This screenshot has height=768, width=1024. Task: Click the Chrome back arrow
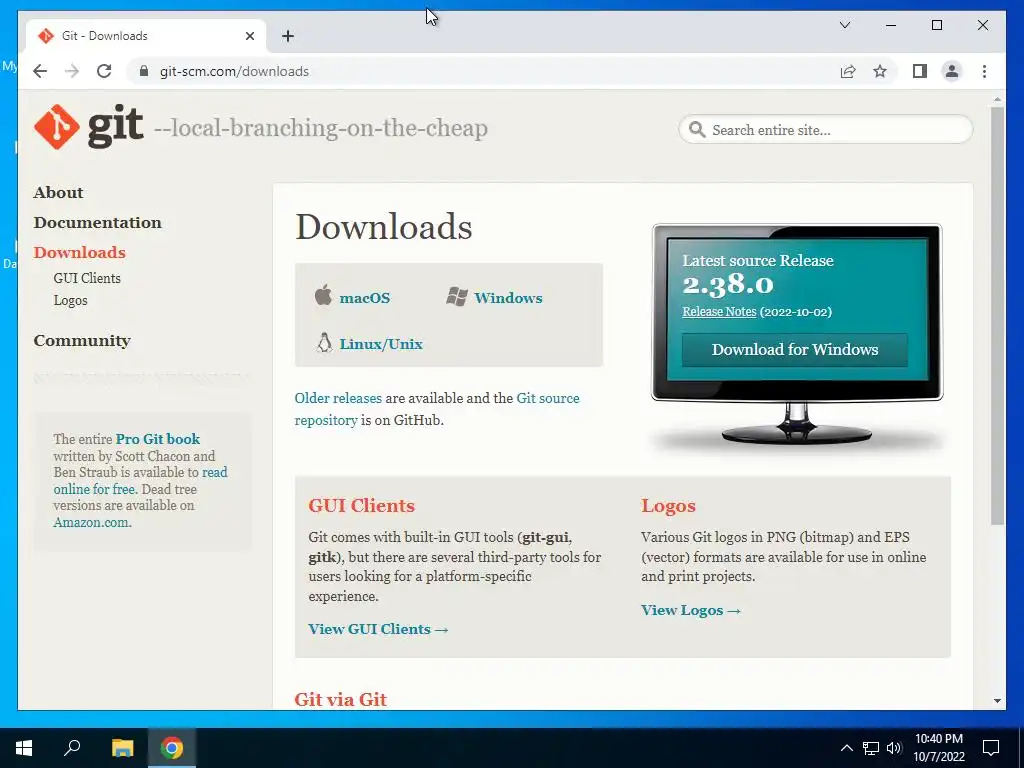click(40, 71)
